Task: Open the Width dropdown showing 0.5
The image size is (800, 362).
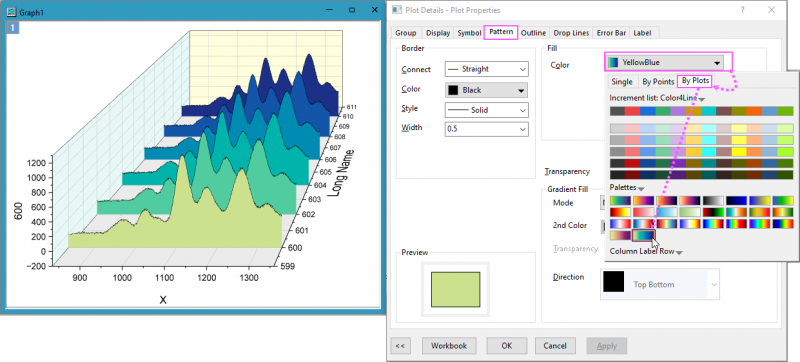Action: (487, 130)
